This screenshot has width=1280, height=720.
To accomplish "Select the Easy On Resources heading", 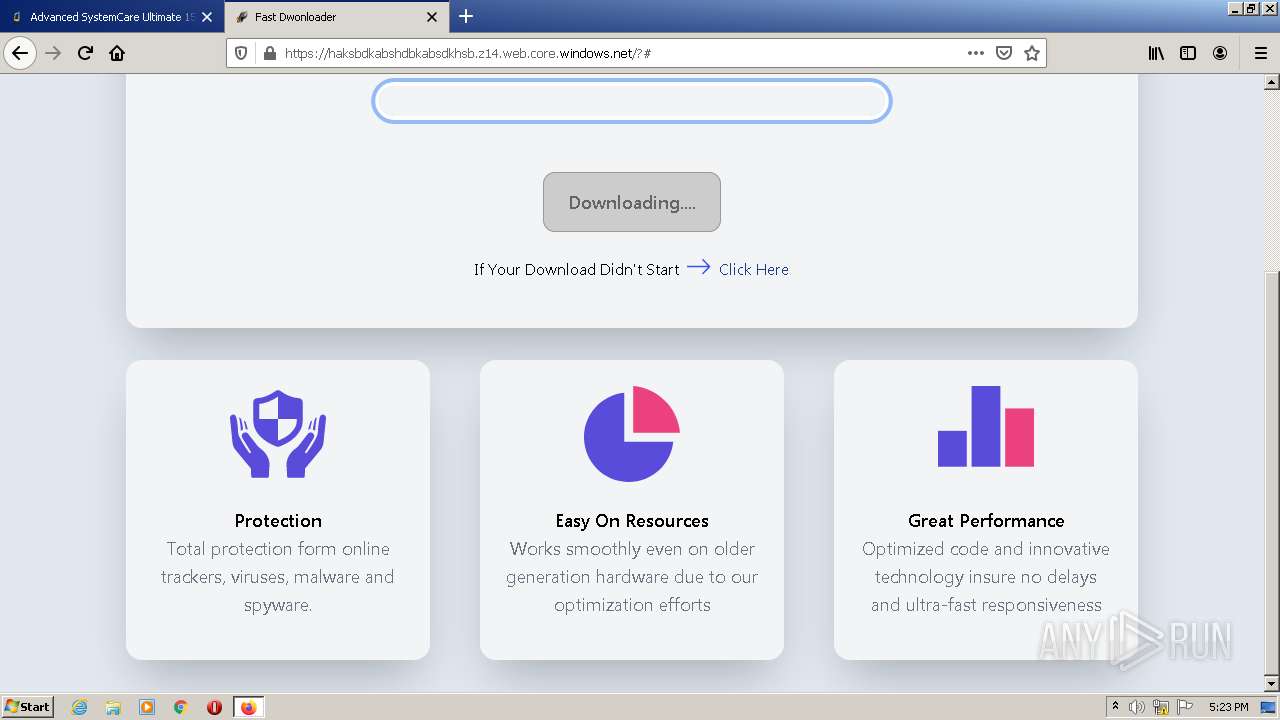I will pyautogui.click(x=632, y=521).
